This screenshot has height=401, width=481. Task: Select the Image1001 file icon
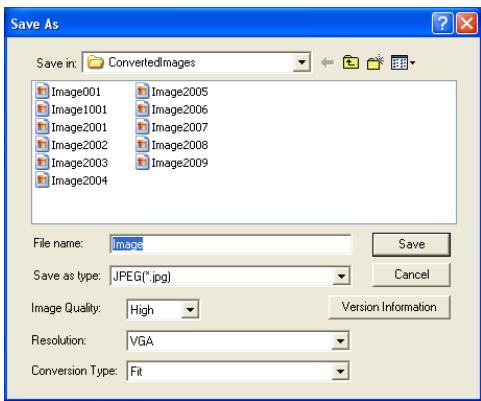42,109
